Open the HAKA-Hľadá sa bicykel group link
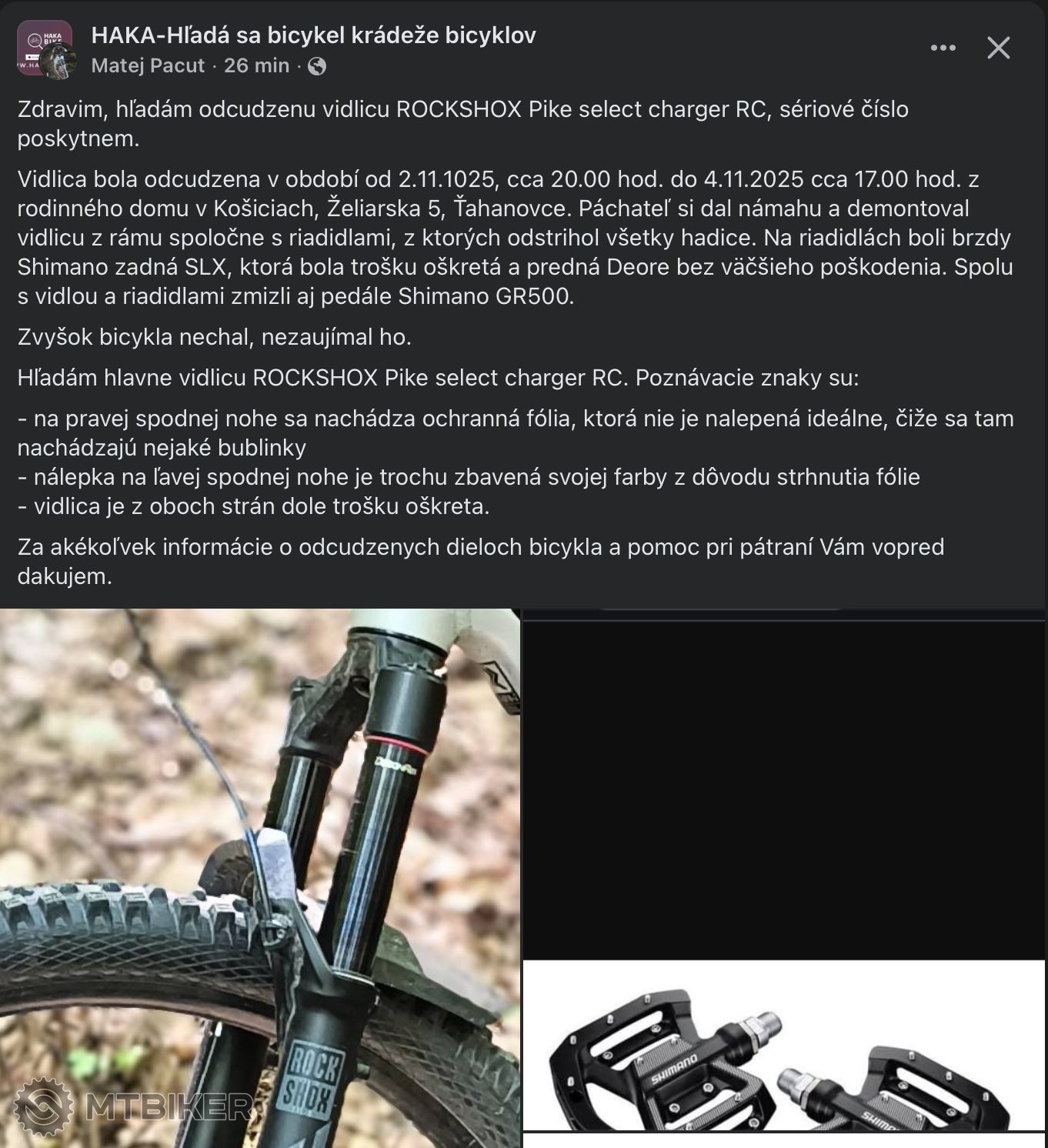 tap(313, 35)
